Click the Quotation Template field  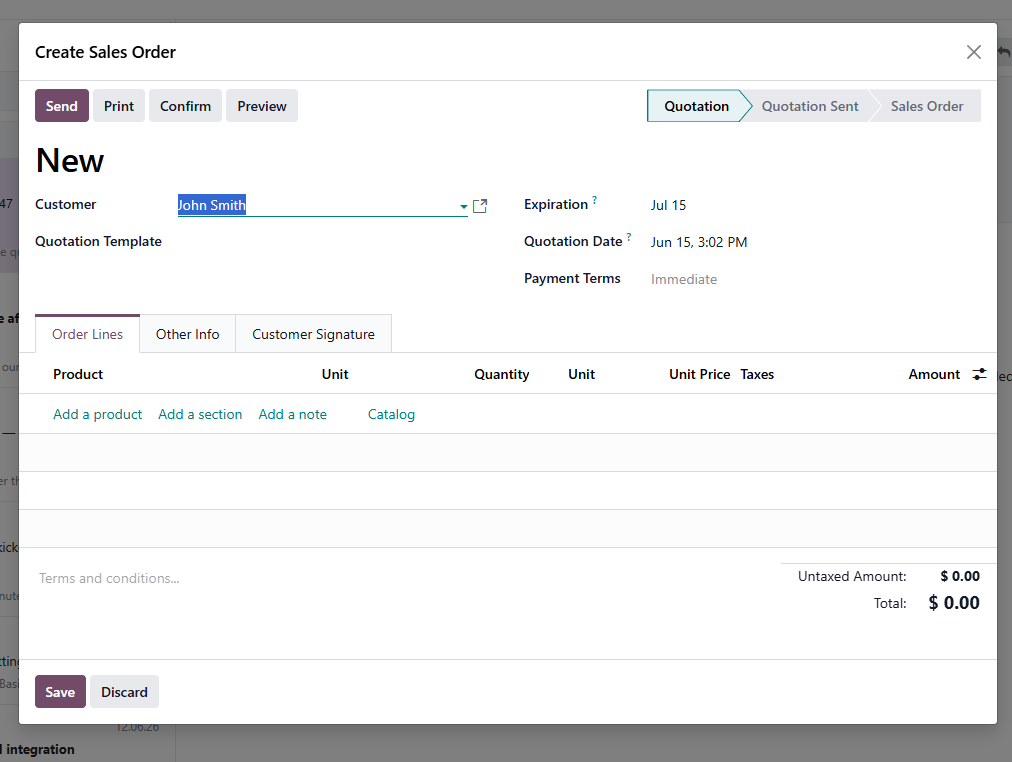tap(322, 242)
